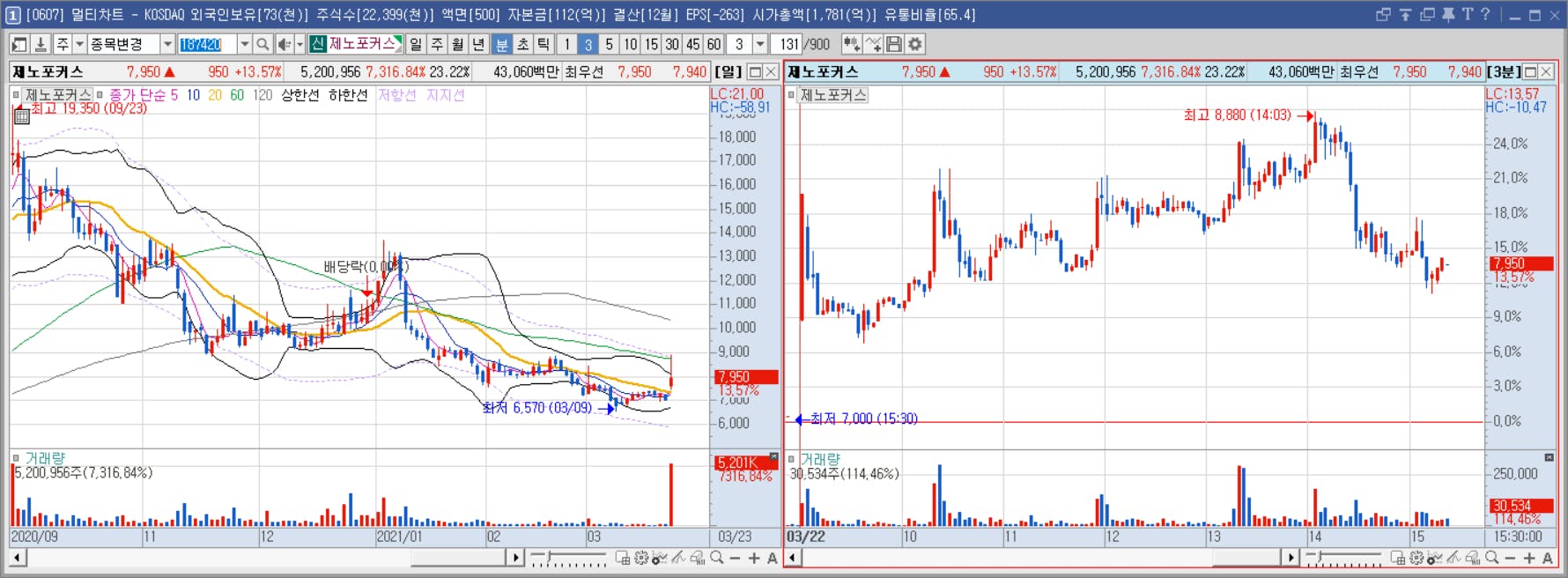Click left chart bottom settings gear icon
1568x578 pixels.
point(641,558)
